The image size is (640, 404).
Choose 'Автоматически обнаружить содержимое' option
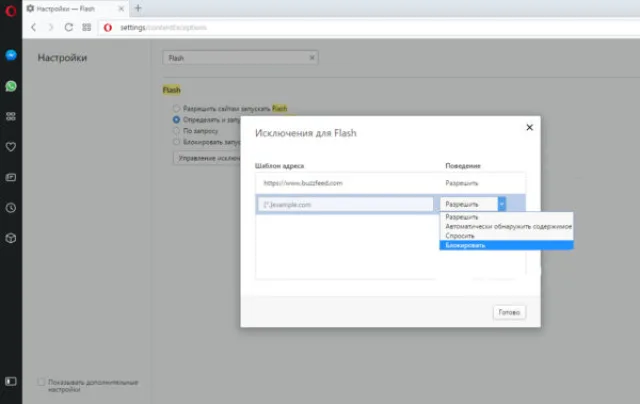coord(506,226)
